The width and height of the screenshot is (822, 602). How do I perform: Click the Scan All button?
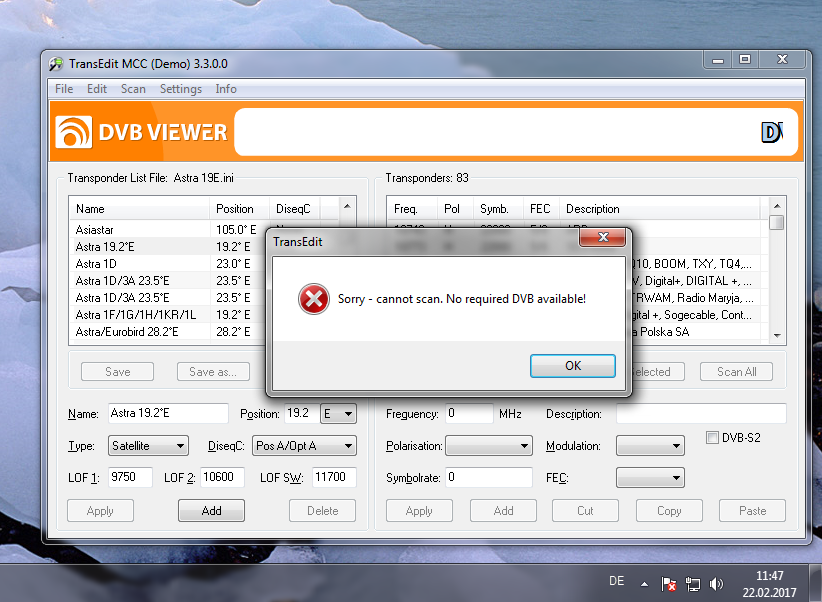(x=736, y=372)
